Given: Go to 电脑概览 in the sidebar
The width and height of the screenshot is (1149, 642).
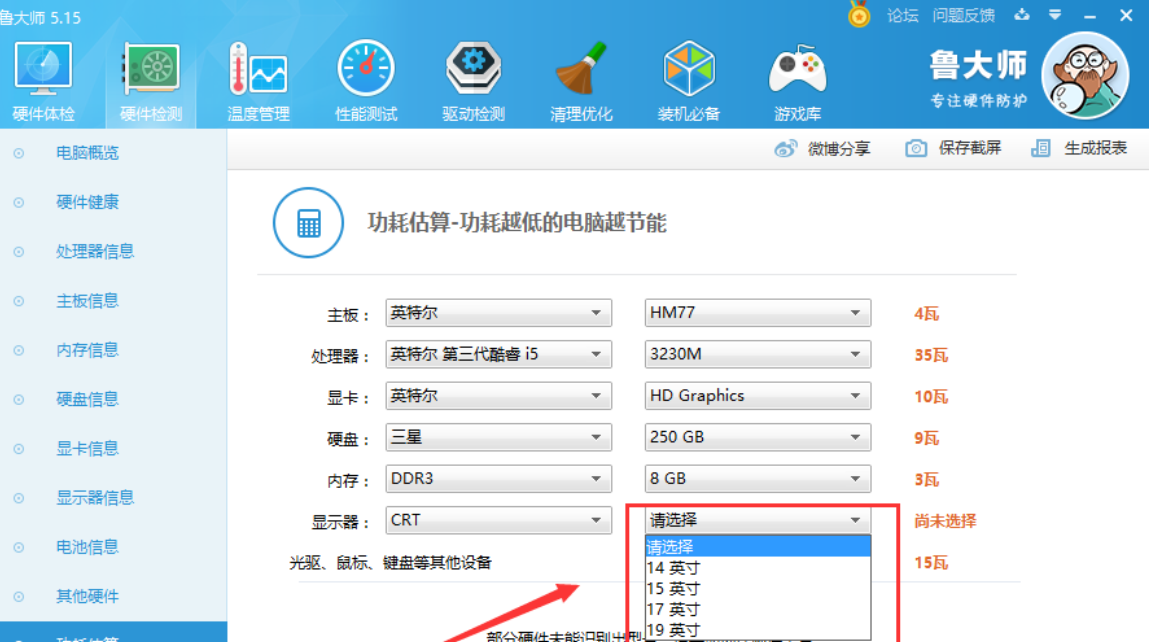Looking at the screenshot, I should point(88,153).
